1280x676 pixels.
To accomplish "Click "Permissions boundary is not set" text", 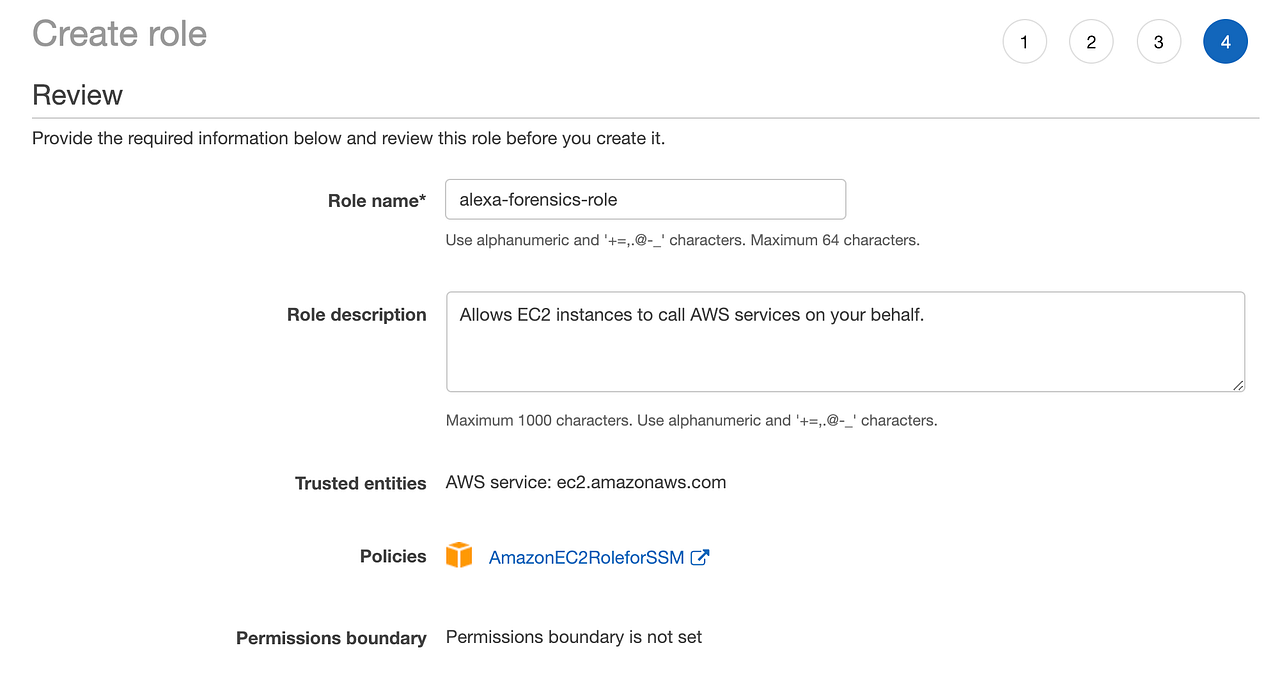I will pos(574,637).
